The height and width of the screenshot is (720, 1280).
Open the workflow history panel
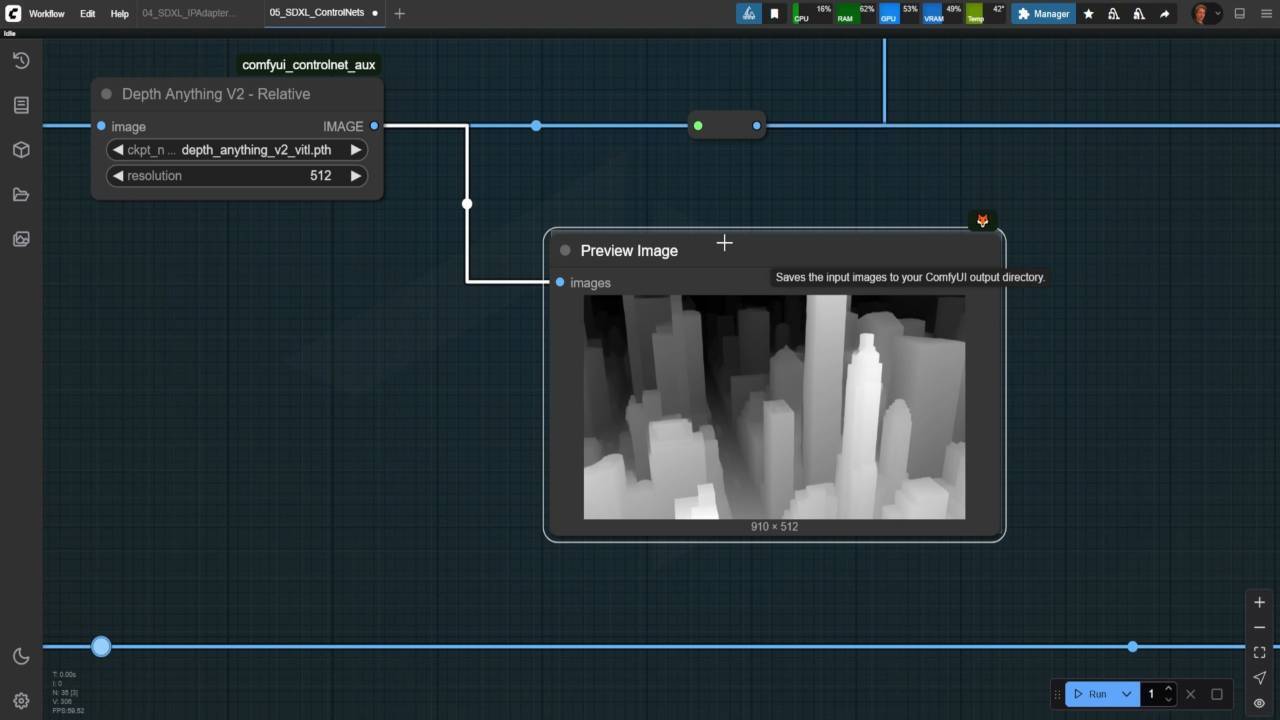(21, 61)
